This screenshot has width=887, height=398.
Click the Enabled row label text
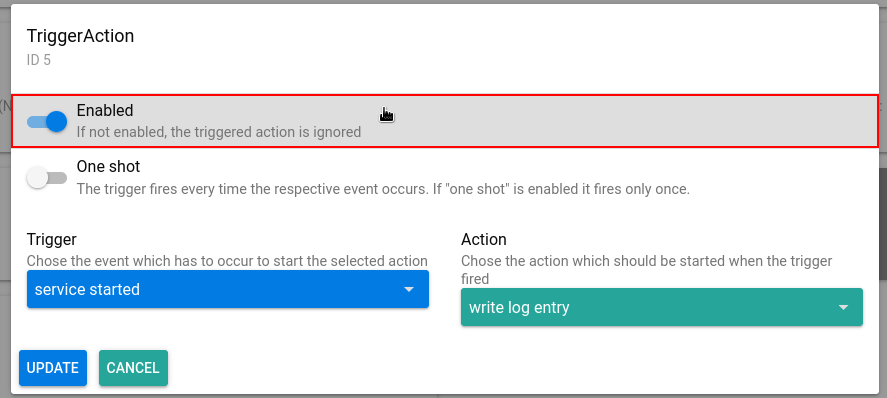[105, 110]
